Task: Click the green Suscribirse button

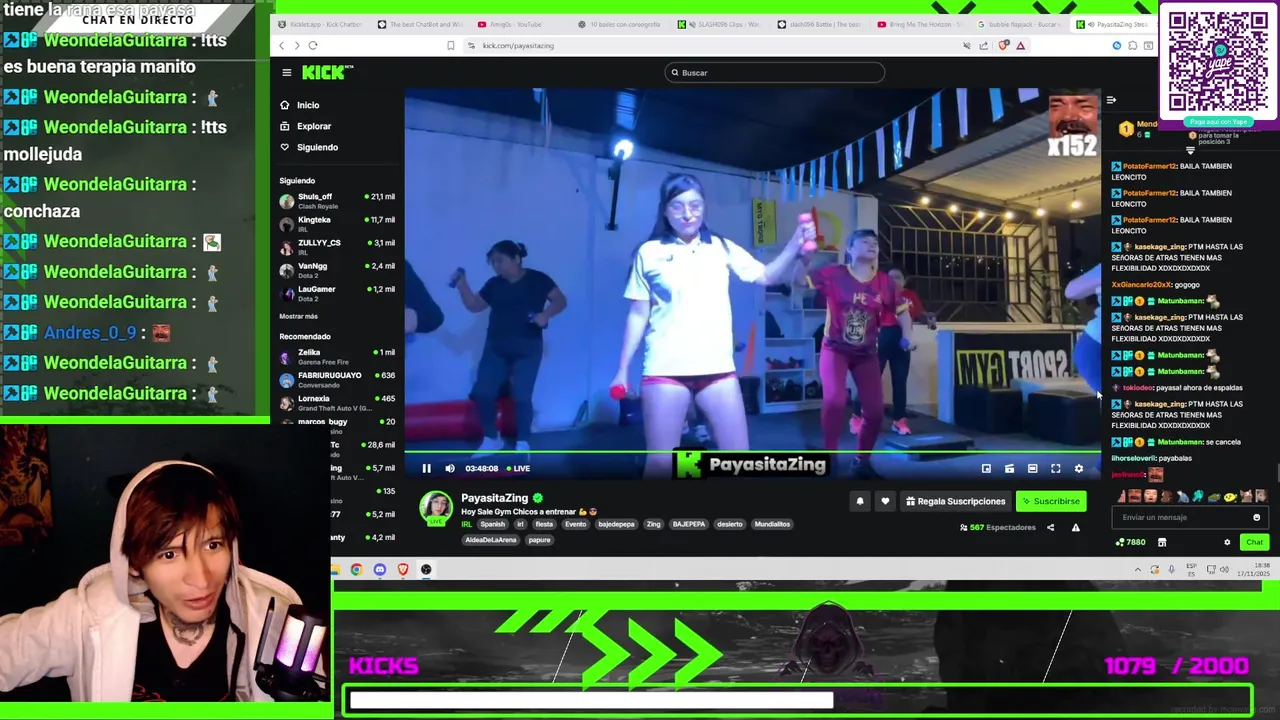Action: point(1051,501)
